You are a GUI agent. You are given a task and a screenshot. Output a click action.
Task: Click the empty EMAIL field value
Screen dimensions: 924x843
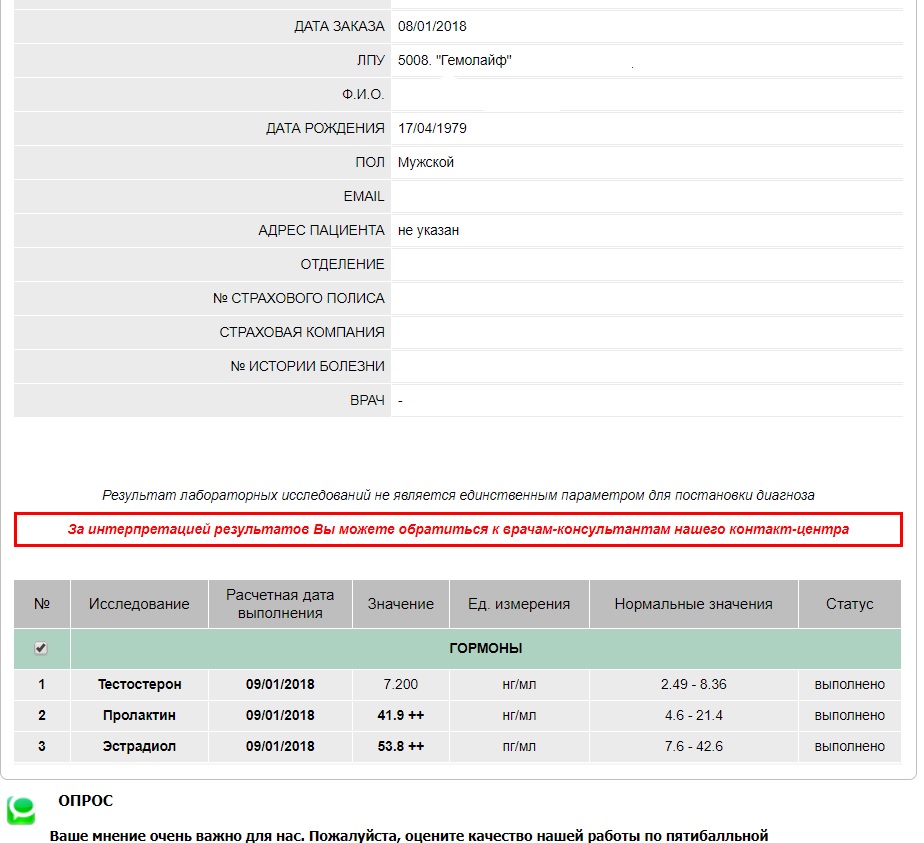tap(646, 197)
